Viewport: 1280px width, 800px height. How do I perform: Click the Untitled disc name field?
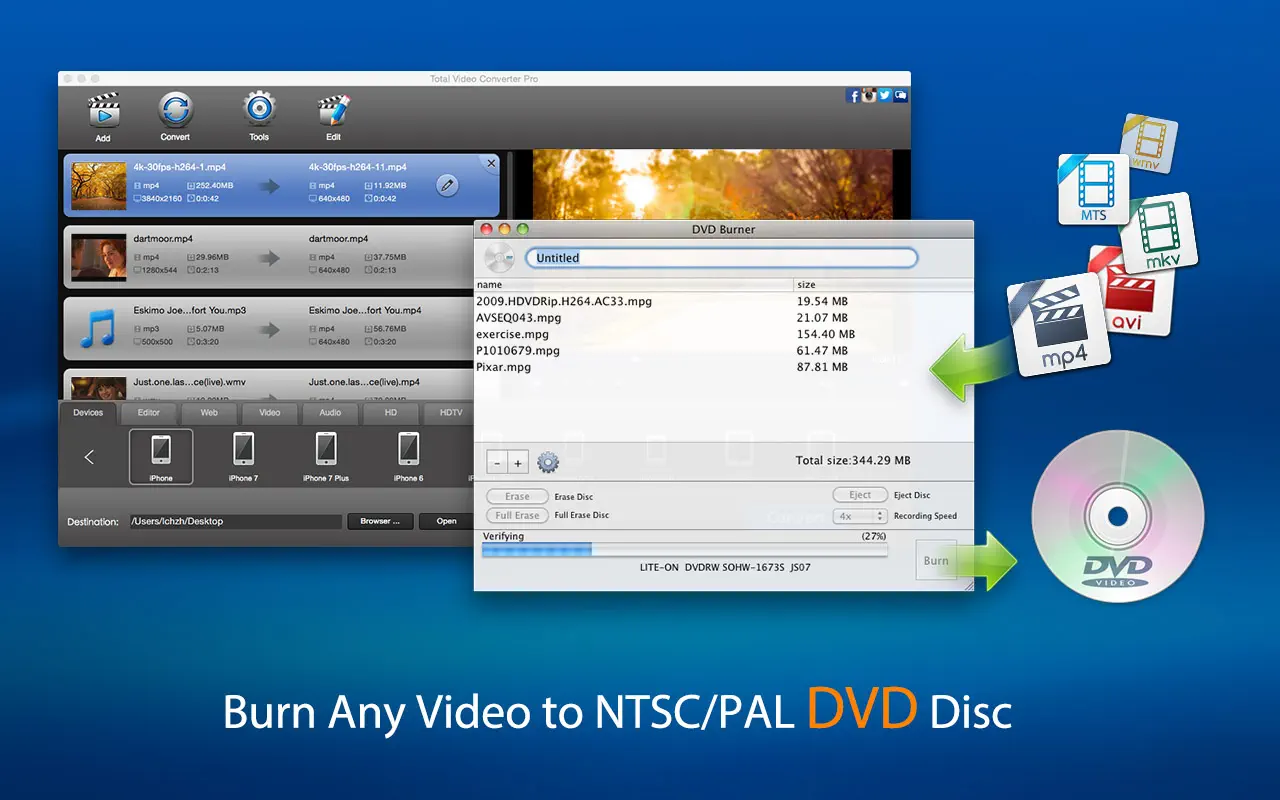(721, 258)
